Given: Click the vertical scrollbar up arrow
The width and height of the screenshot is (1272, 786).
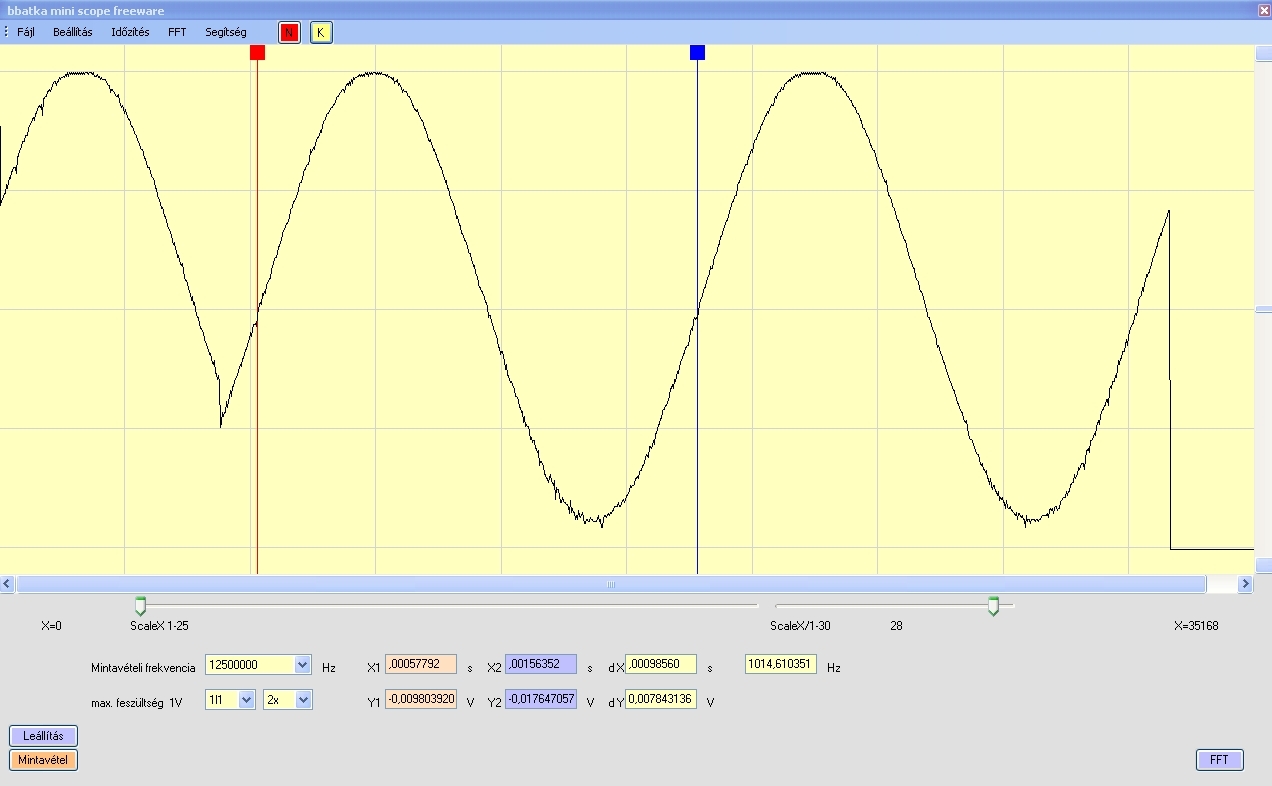Looking at the screenshot, I should pos(1263,53).
